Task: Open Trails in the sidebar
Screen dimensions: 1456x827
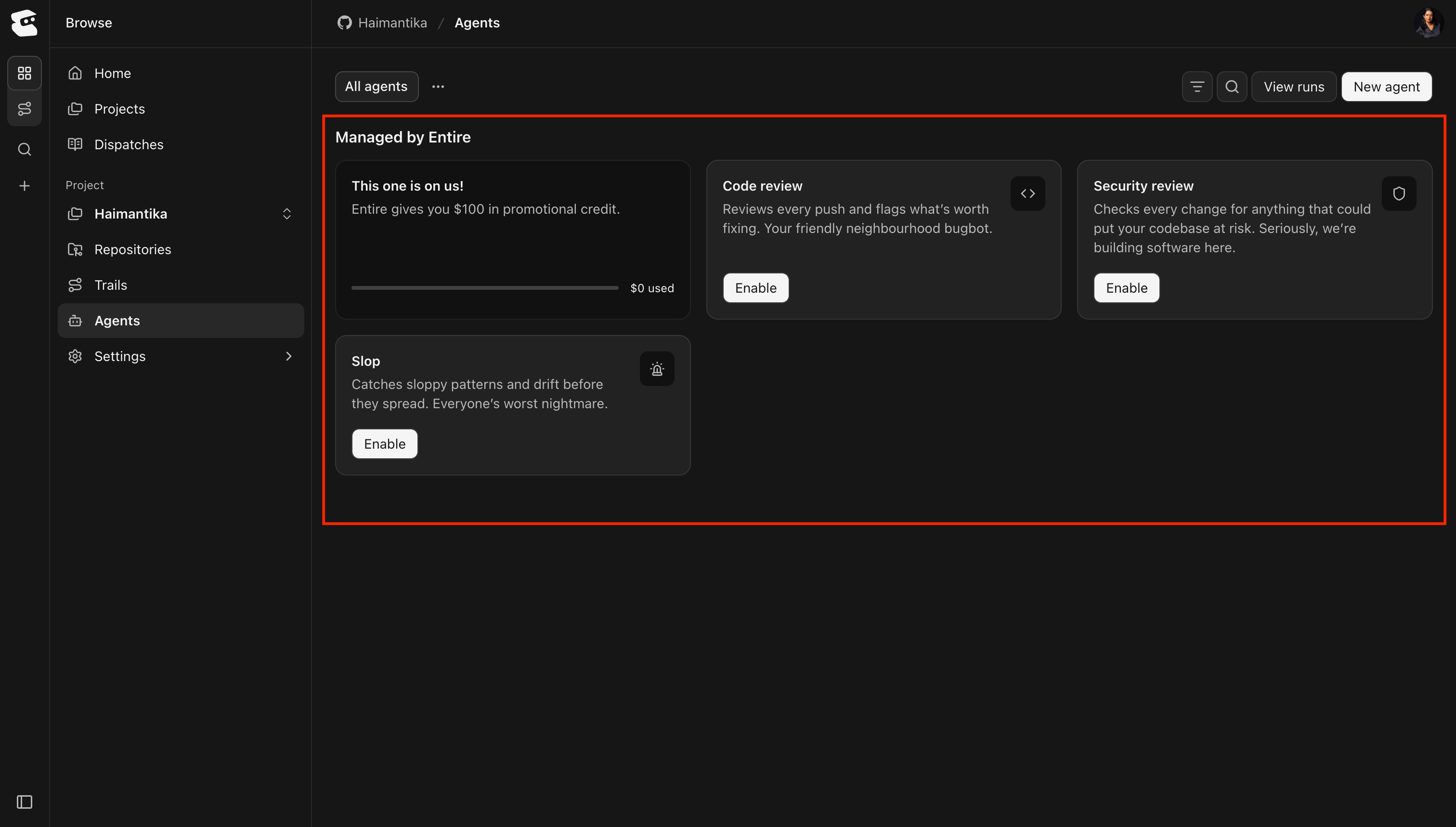Action: tap(181, 285)
